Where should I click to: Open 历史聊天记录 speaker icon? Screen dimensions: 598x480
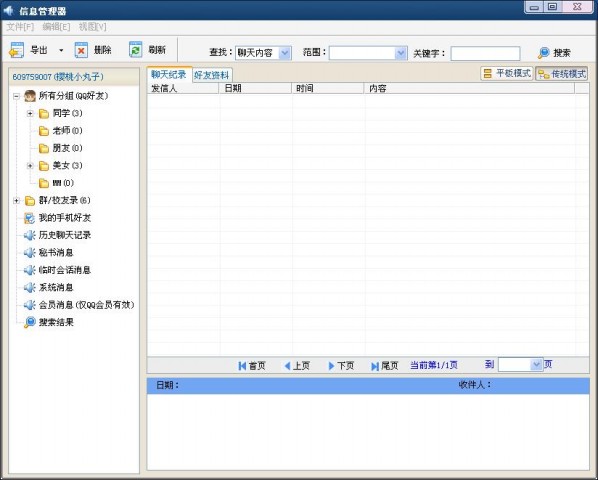(x=29, y=235)
